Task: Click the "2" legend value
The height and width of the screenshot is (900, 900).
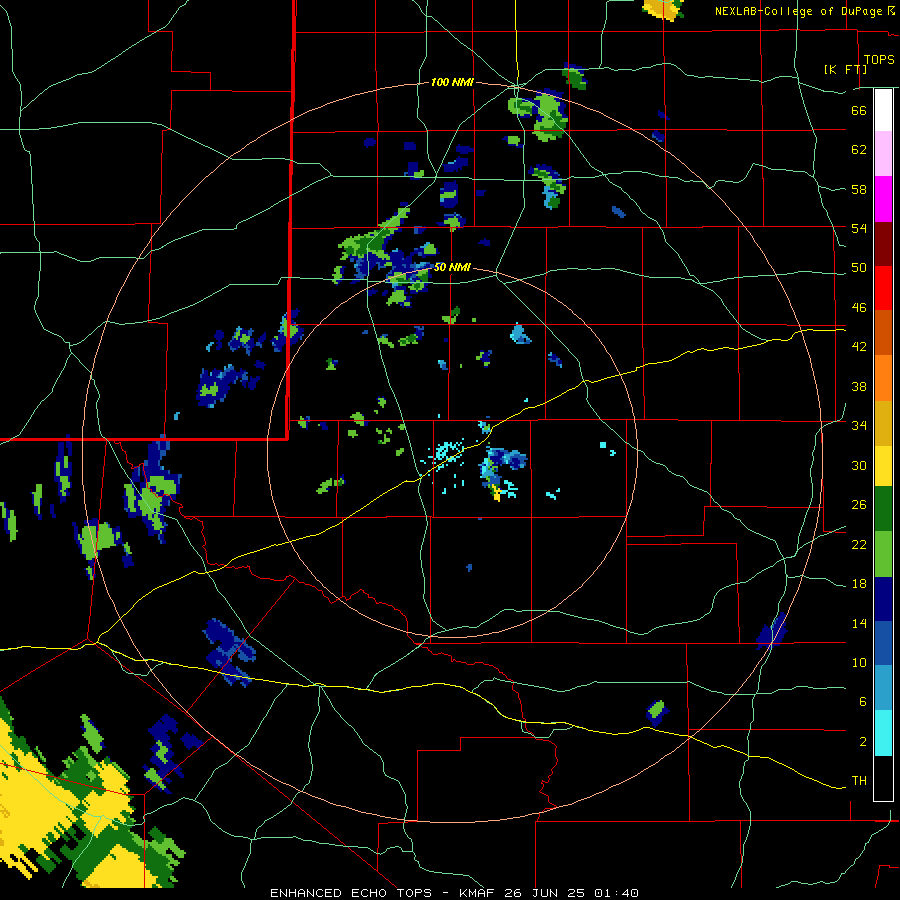Action: 863,742
